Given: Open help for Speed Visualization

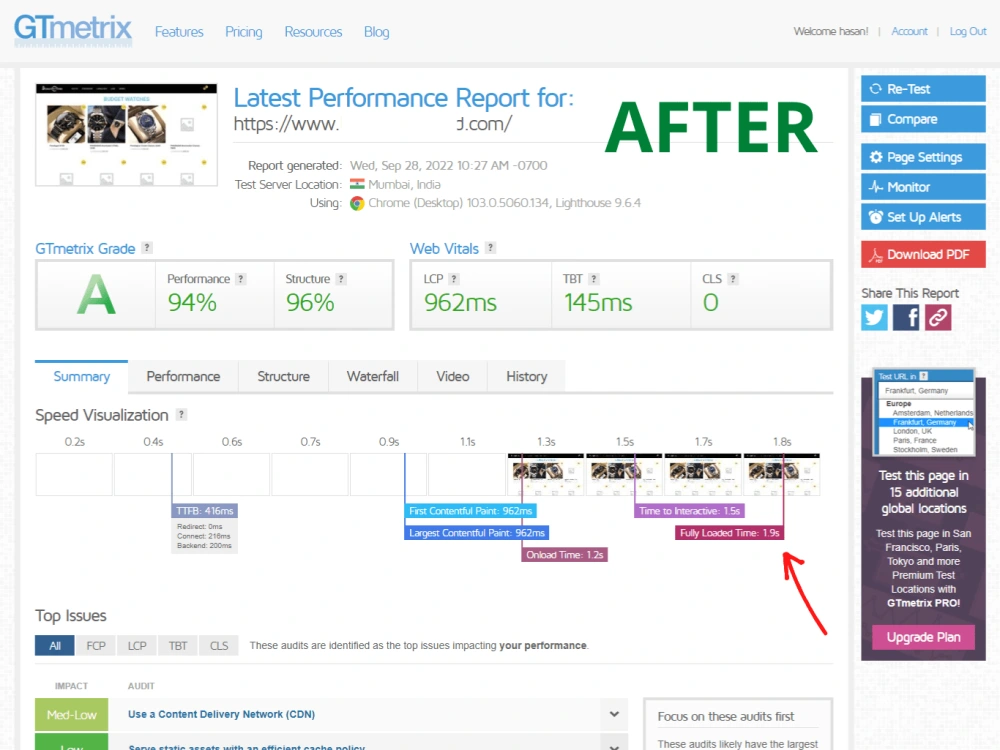Looking at the screenshot, I should (x=181, y=415).
